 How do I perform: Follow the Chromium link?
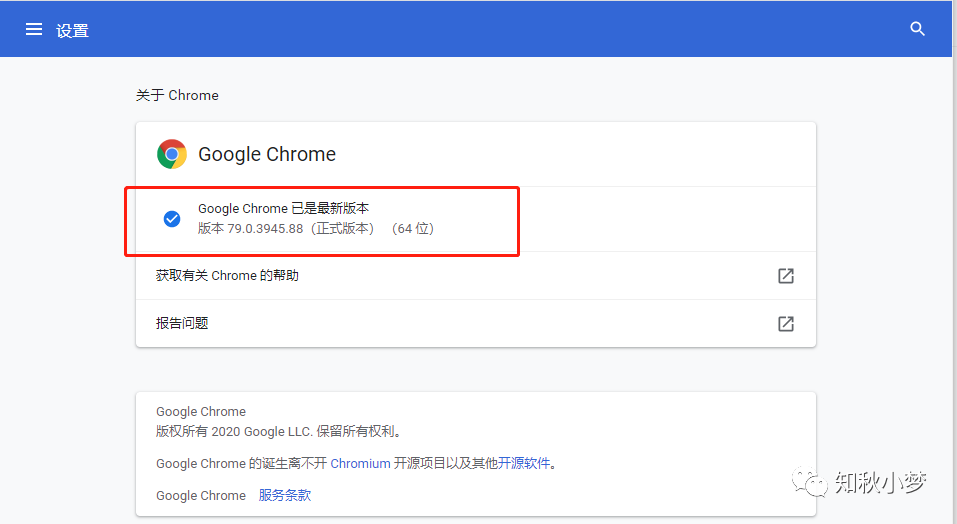[x=360, y=464]
